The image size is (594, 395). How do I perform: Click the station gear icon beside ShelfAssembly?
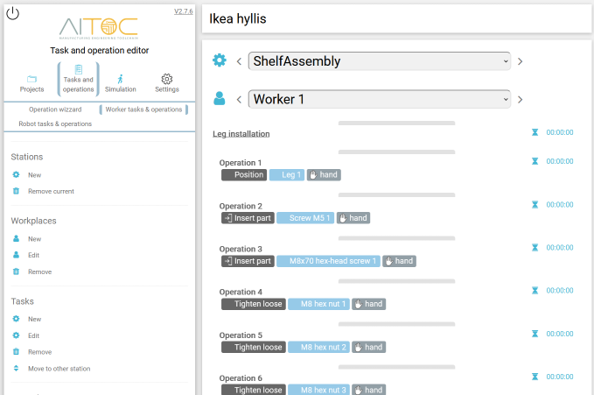pyautogui.click(x=219, y=60)
